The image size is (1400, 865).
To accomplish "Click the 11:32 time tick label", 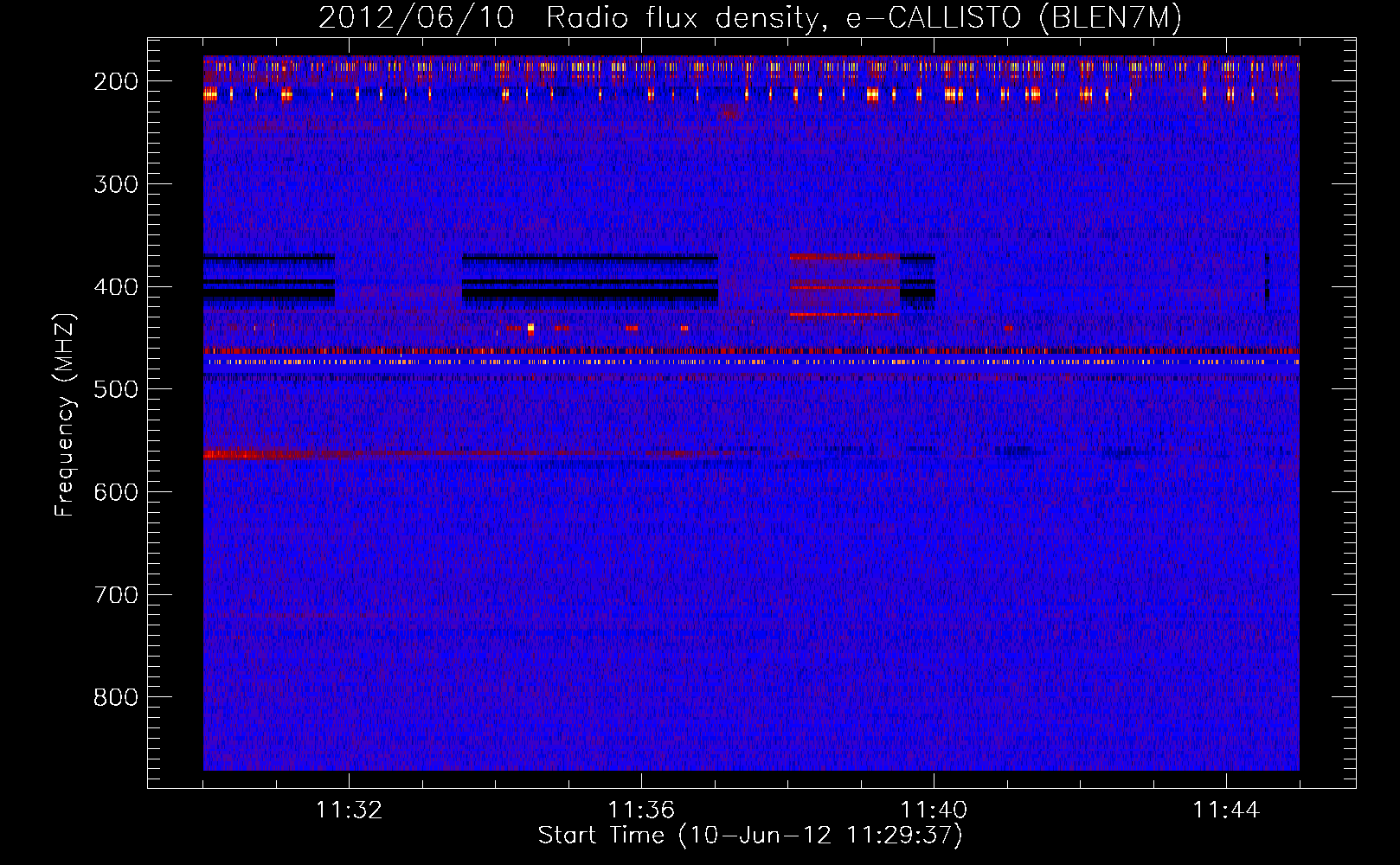I will point(349,811).
